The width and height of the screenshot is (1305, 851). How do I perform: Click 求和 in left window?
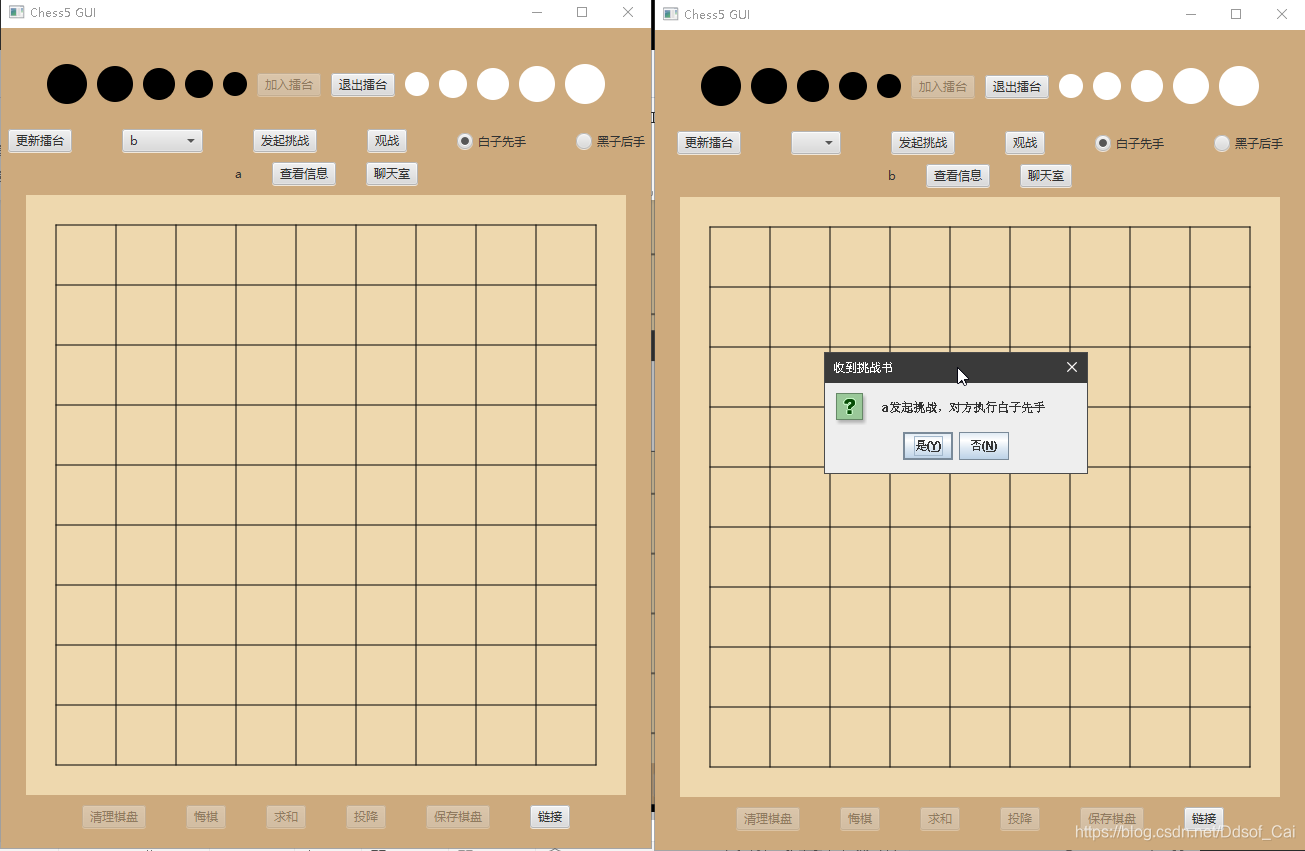[x=286, y=817]
